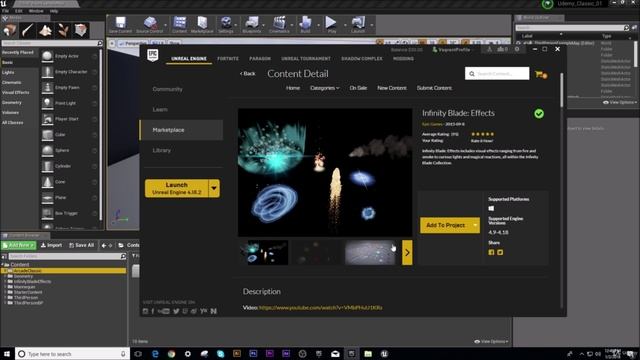This screenshot has height=360, width=640.
Task: Share the asset via Facebook share icon
Action: [491, 252]
